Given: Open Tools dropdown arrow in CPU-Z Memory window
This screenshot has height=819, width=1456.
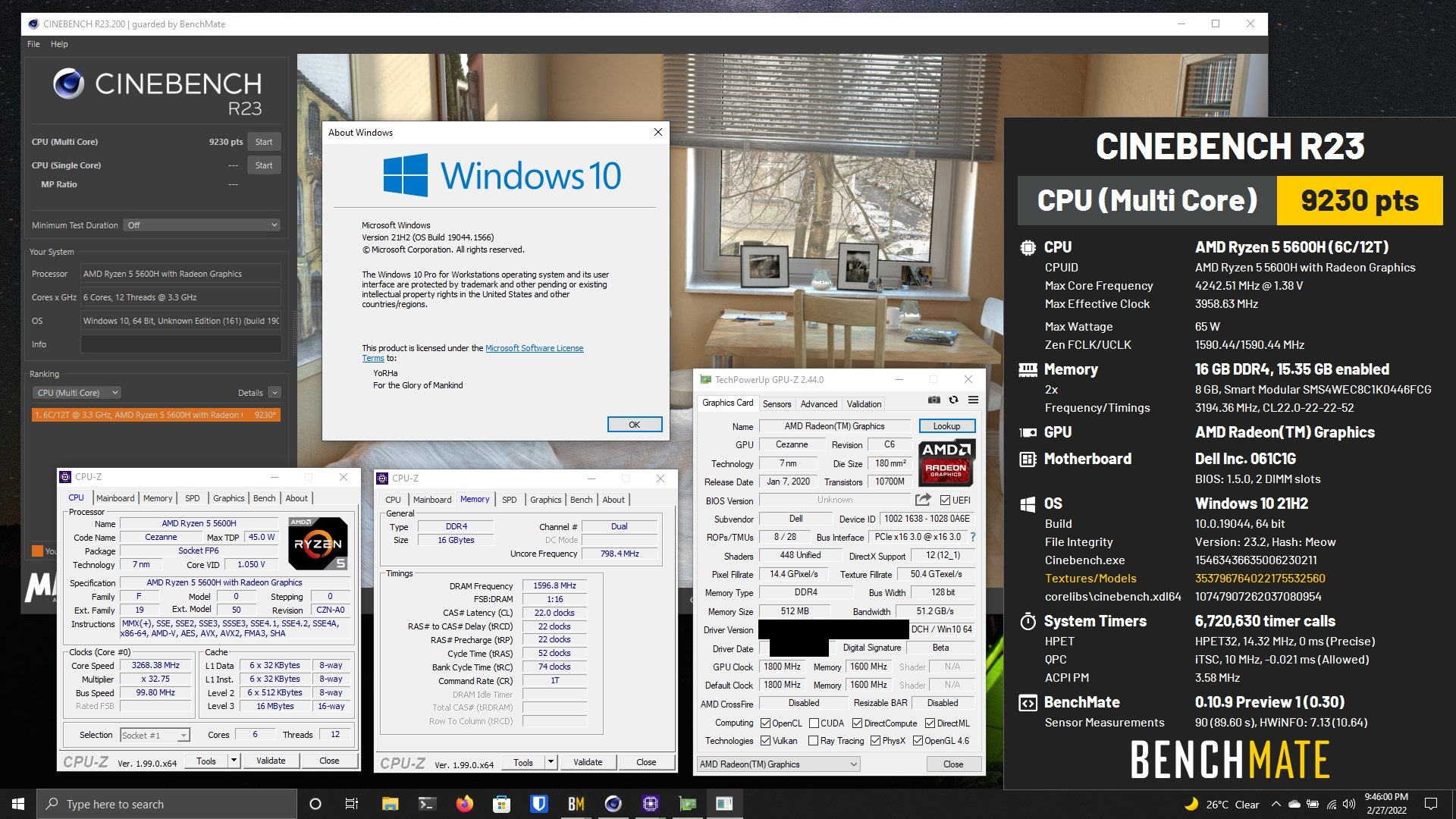Looking at the screenshot, I should [x=551, y=762].
